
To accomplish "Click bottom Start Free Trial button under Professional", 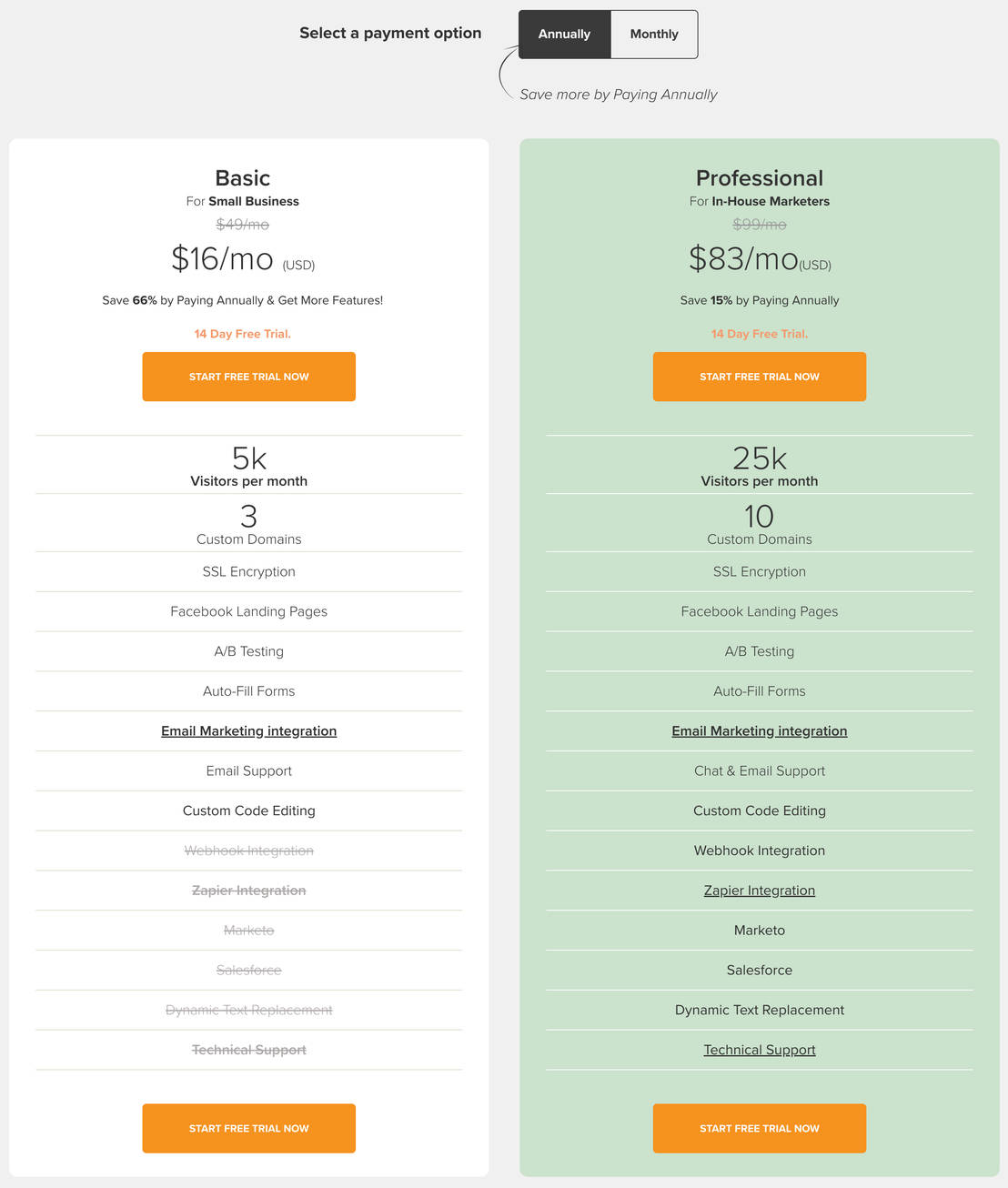I will (759, 1128).
